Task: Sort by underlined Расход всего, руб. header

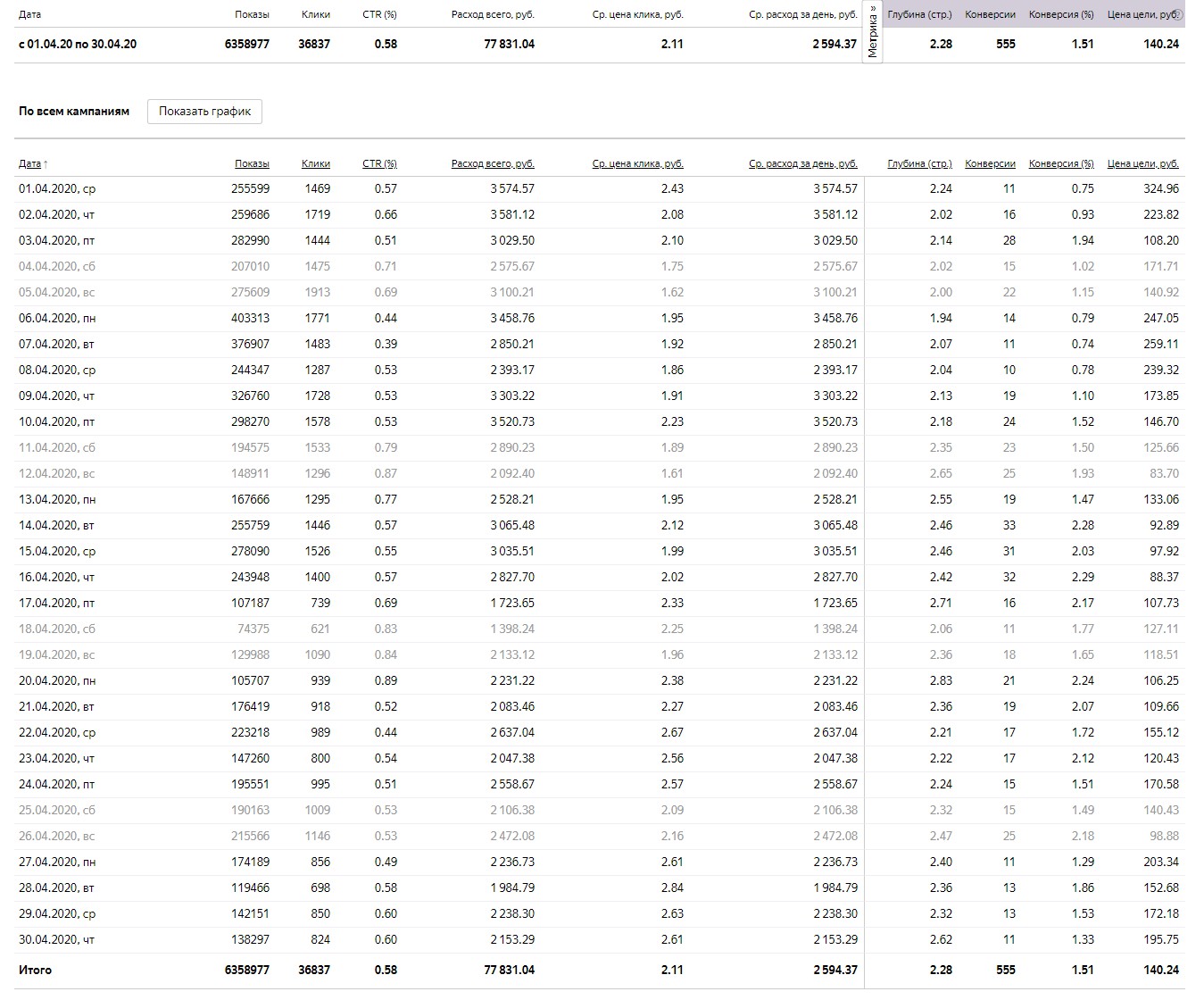Action: click(x=493, y=163)
